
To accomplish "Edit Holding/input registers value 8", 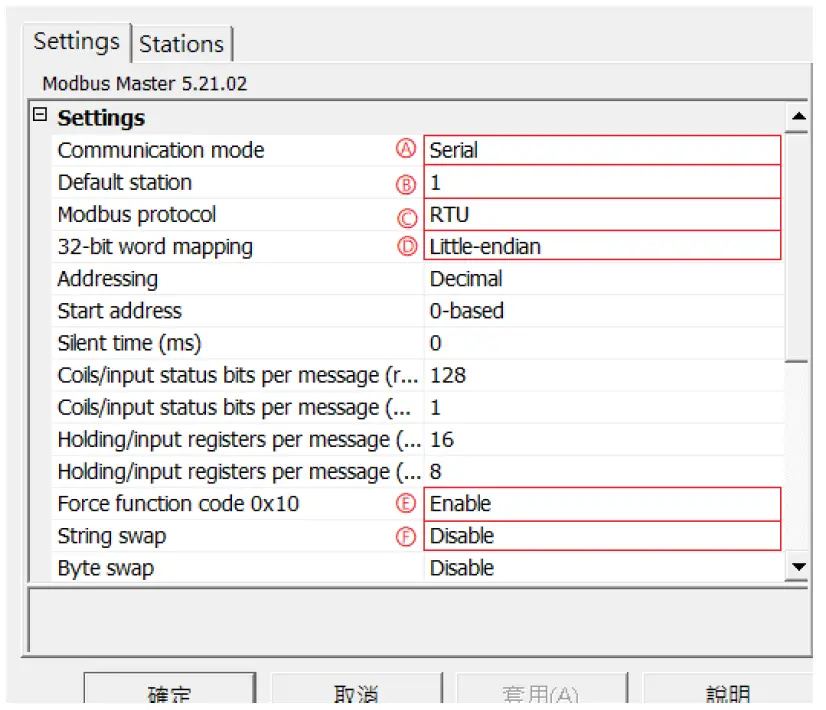I will [604, 471].
